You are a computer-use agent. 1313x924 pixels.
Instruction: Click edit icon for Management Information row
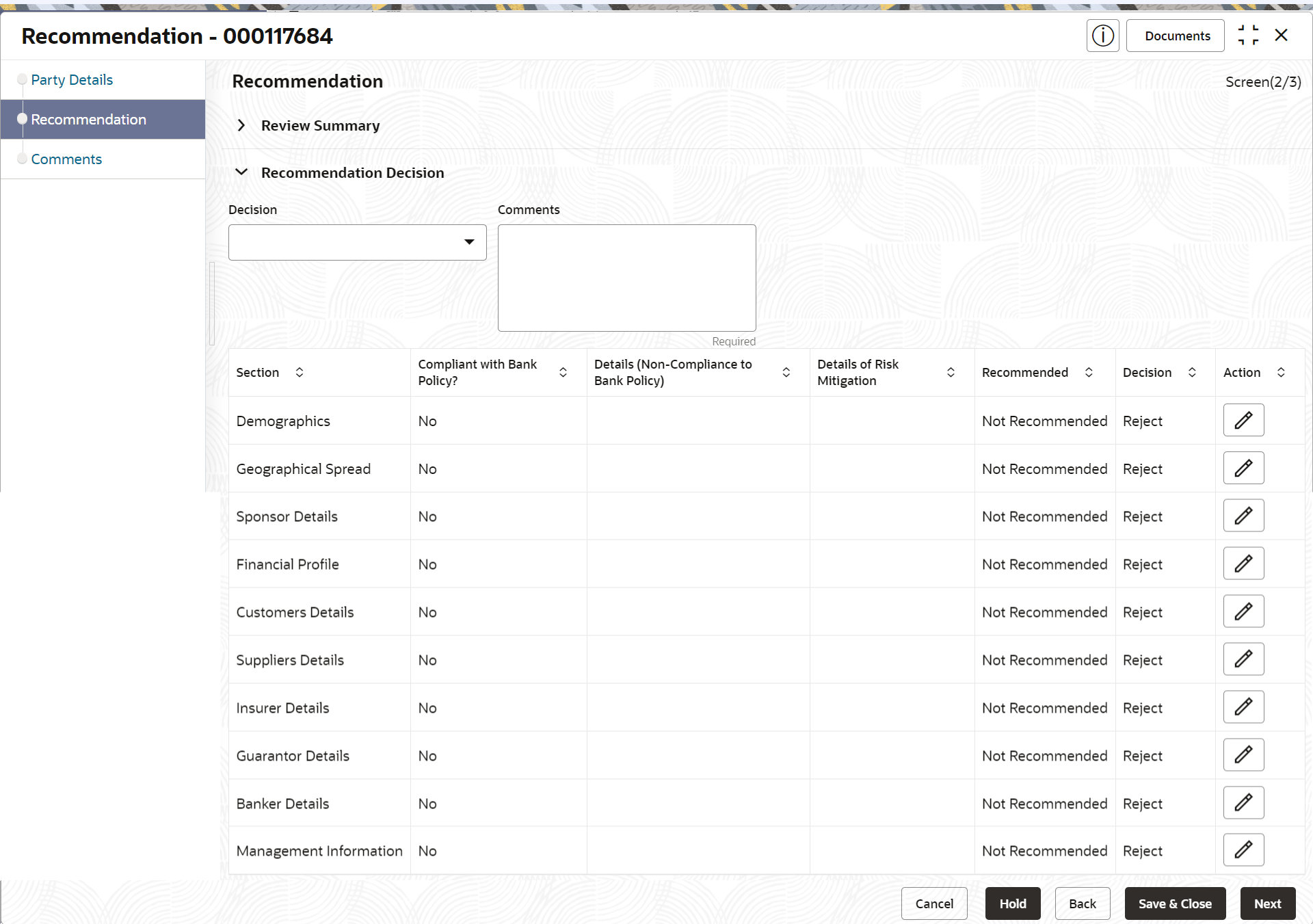[1243, 850]
